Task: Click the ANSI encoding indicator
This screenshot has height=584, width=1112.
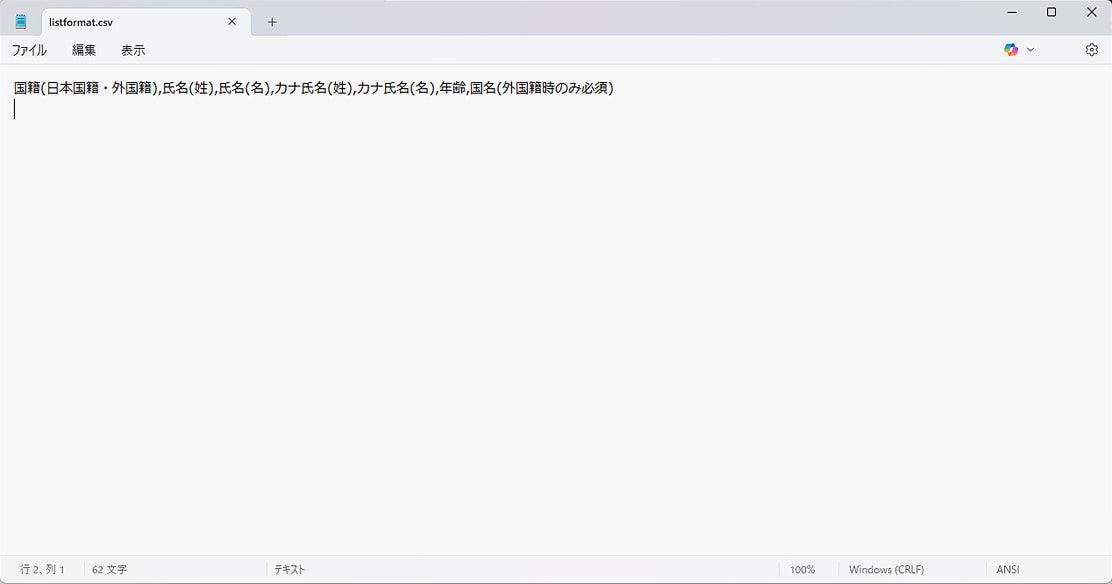Action: [1006, 569]
